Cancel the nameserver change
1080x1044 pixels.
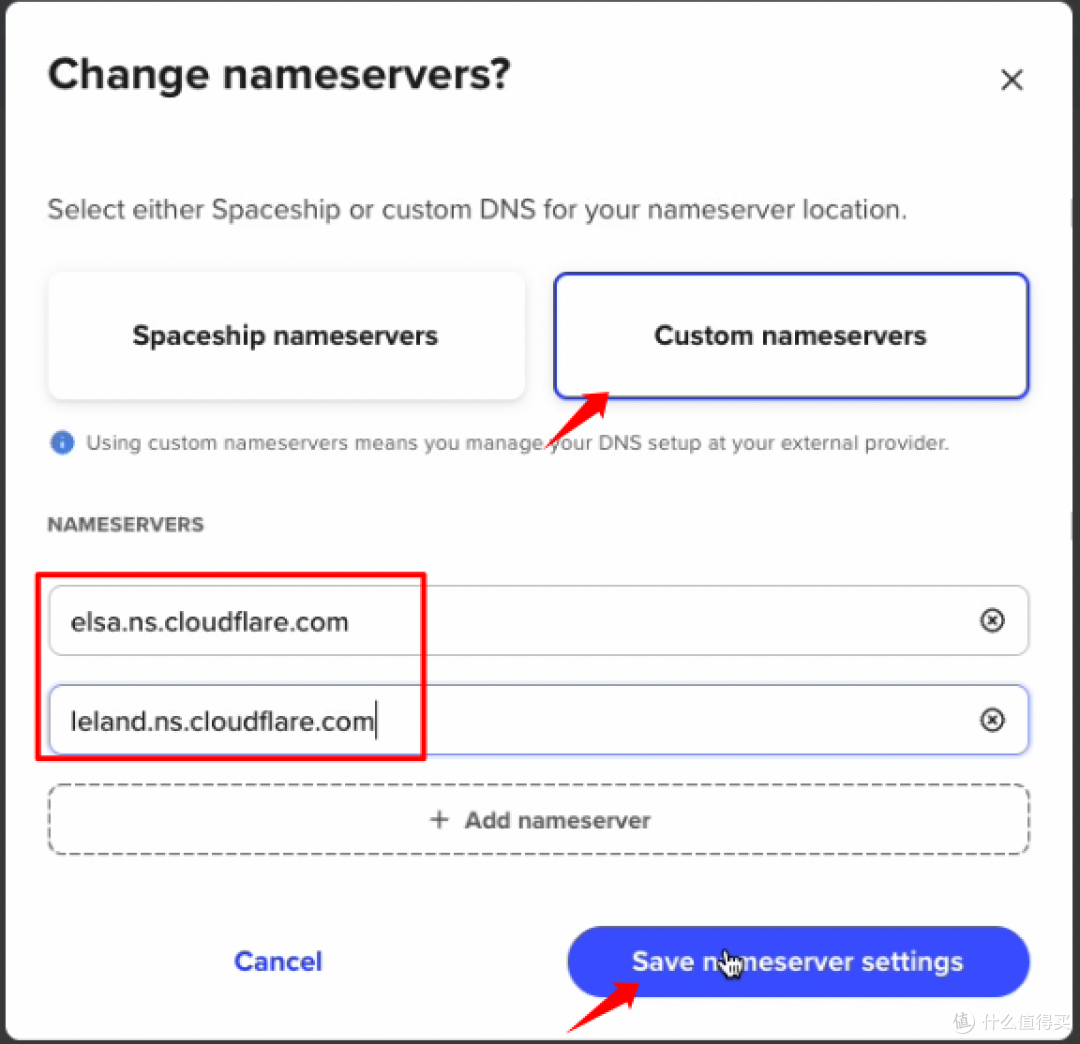278,961
